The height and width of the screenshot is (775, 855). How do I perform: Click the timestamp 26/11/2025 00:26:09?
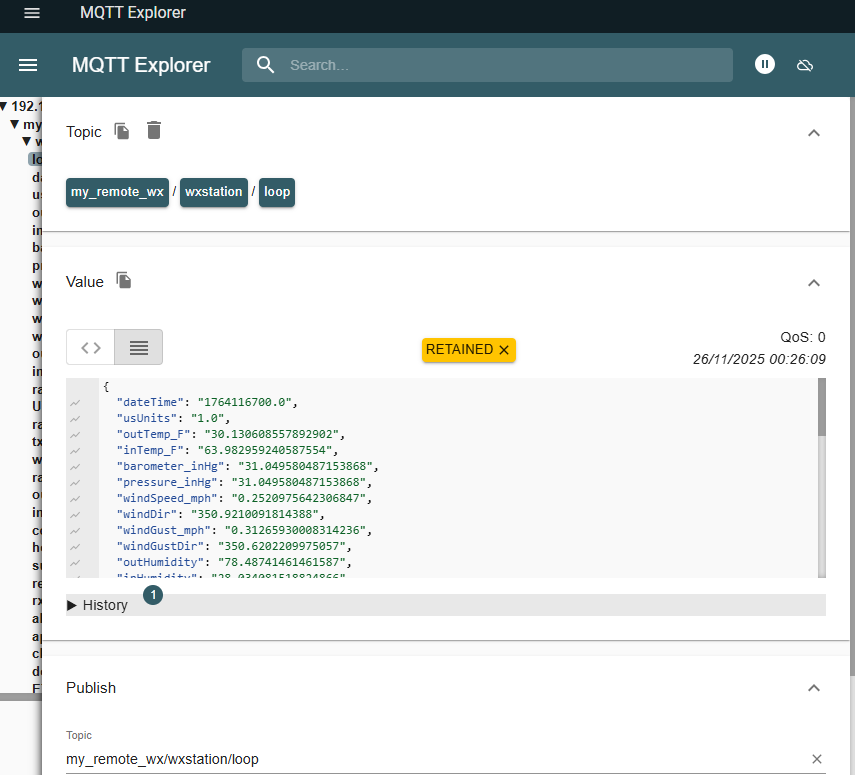[x=759, y=359]
